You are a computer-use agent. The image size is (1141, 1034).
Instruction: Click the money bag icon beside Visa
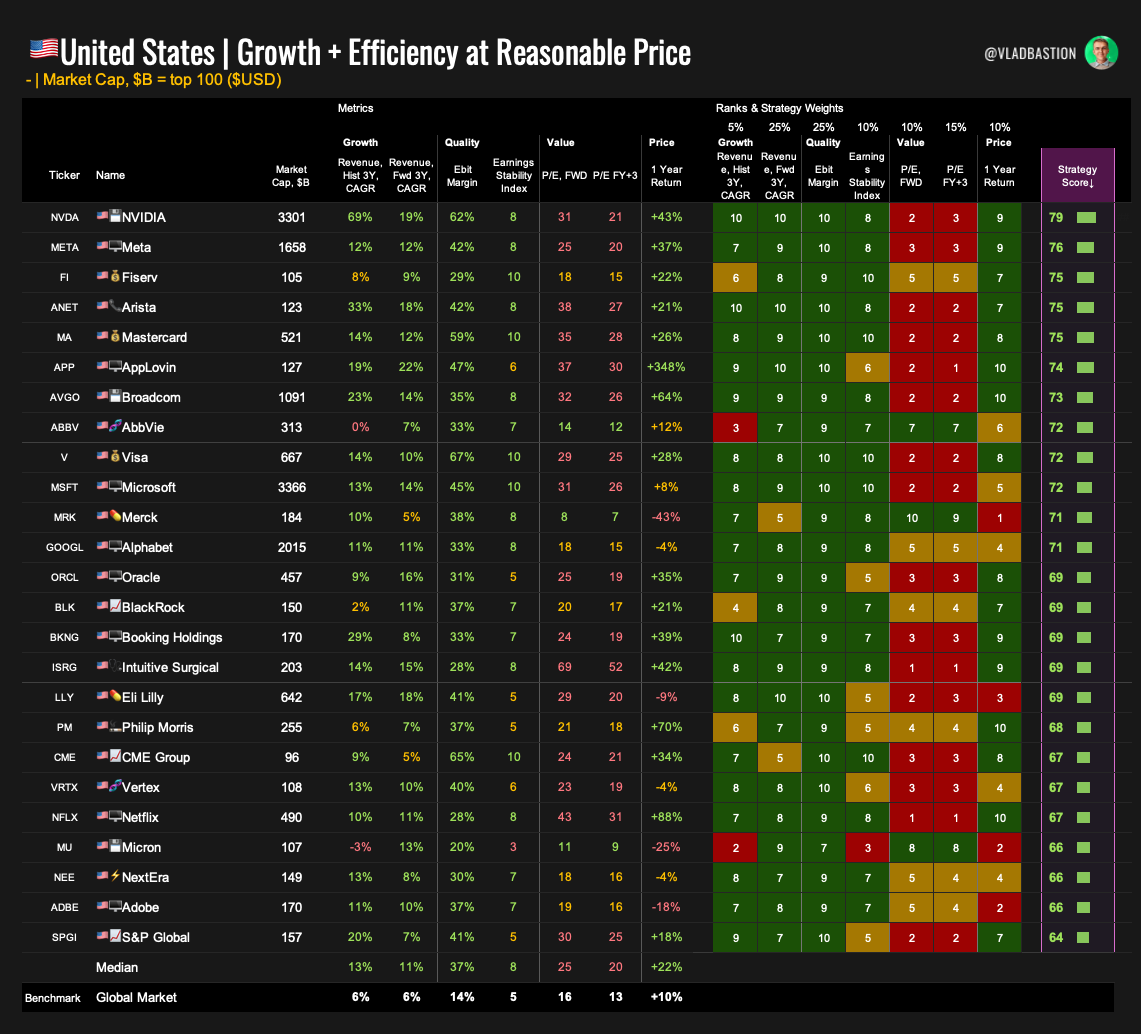pyautogui.click(x=115, y=456)
